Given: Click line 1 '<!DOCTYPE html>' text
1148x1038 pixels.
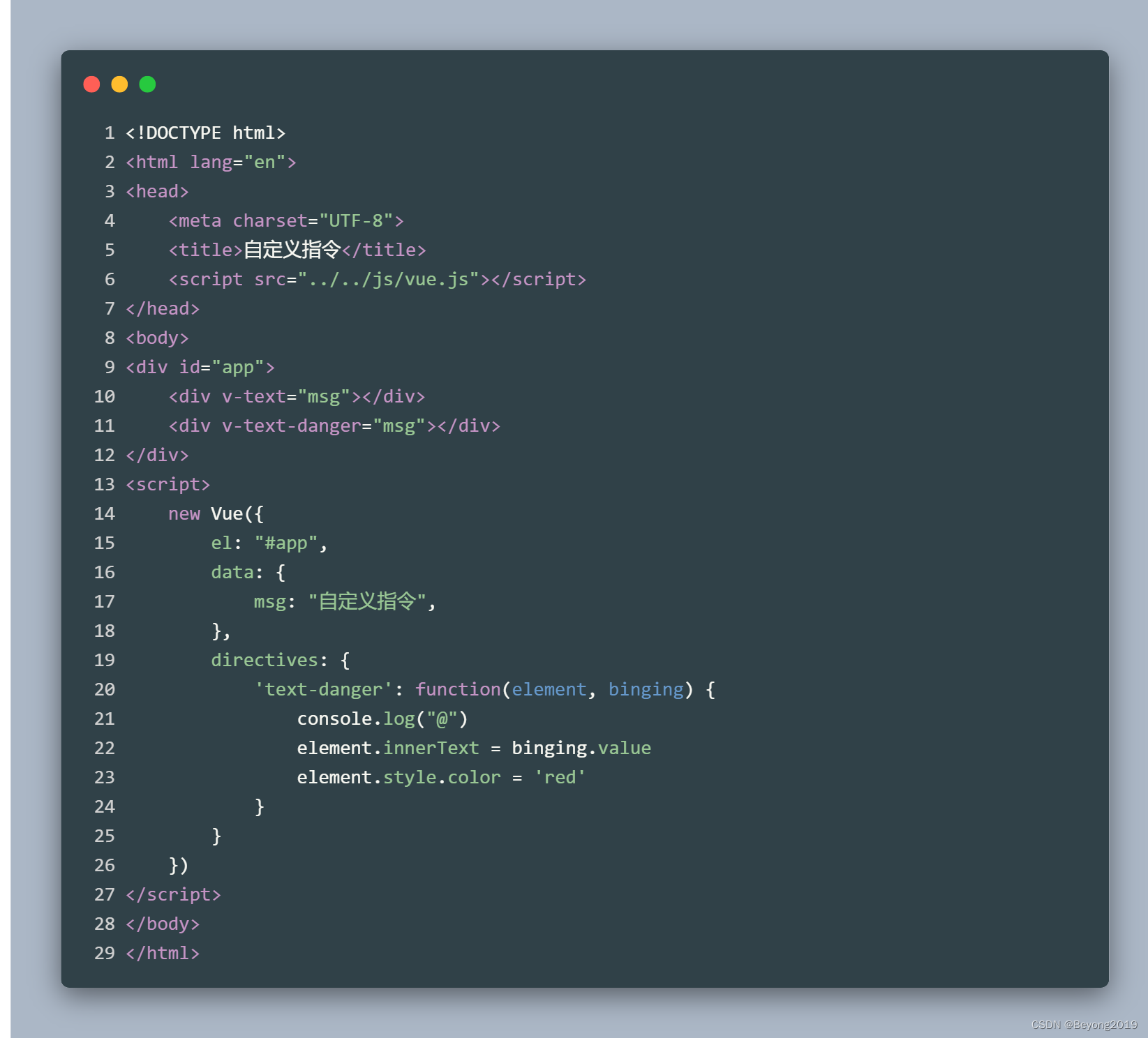Looking at the screenshot, I should (x=206, y=133).
